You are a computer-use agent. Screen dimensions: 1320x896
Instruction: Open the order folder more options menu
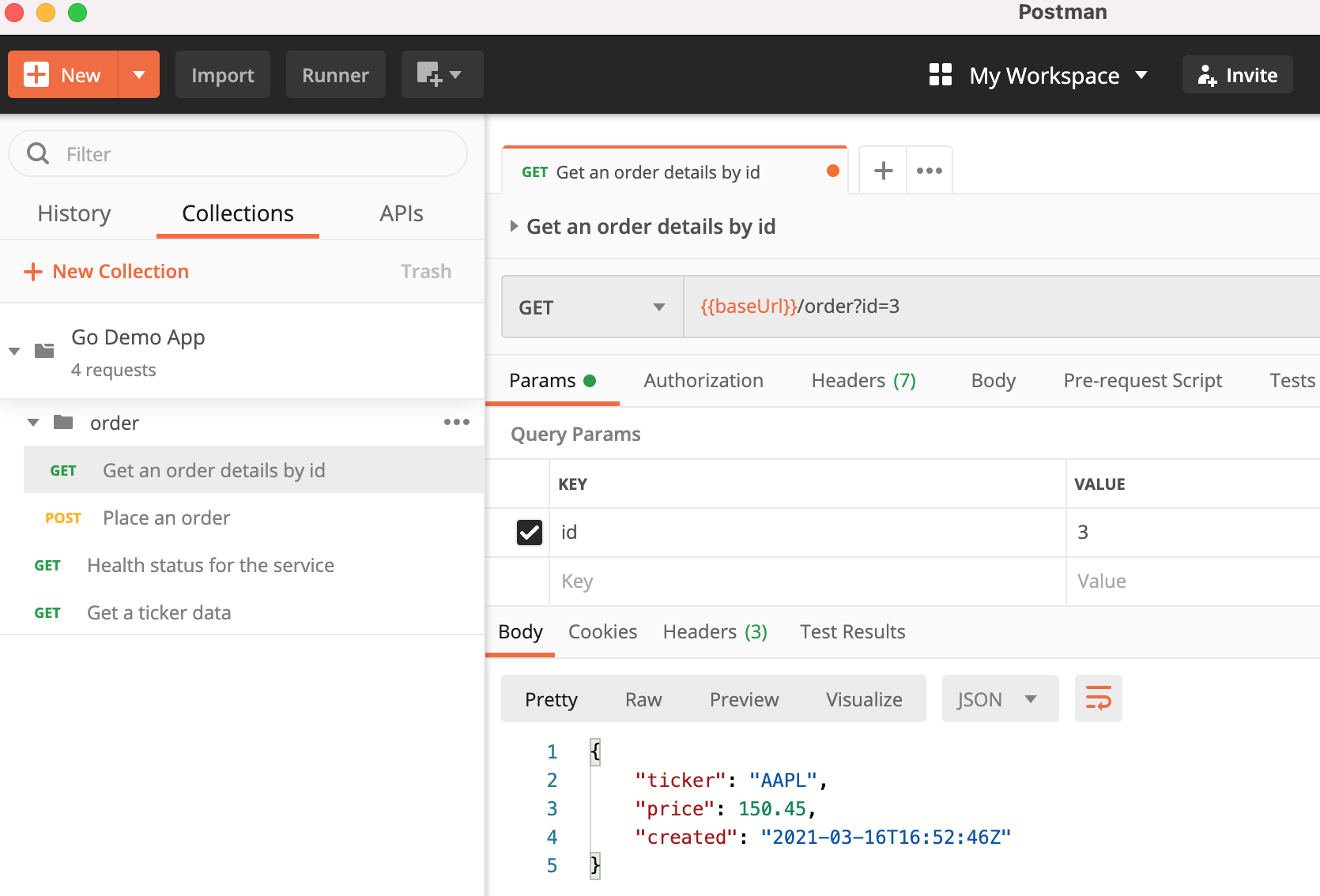[x=457, y=422]
